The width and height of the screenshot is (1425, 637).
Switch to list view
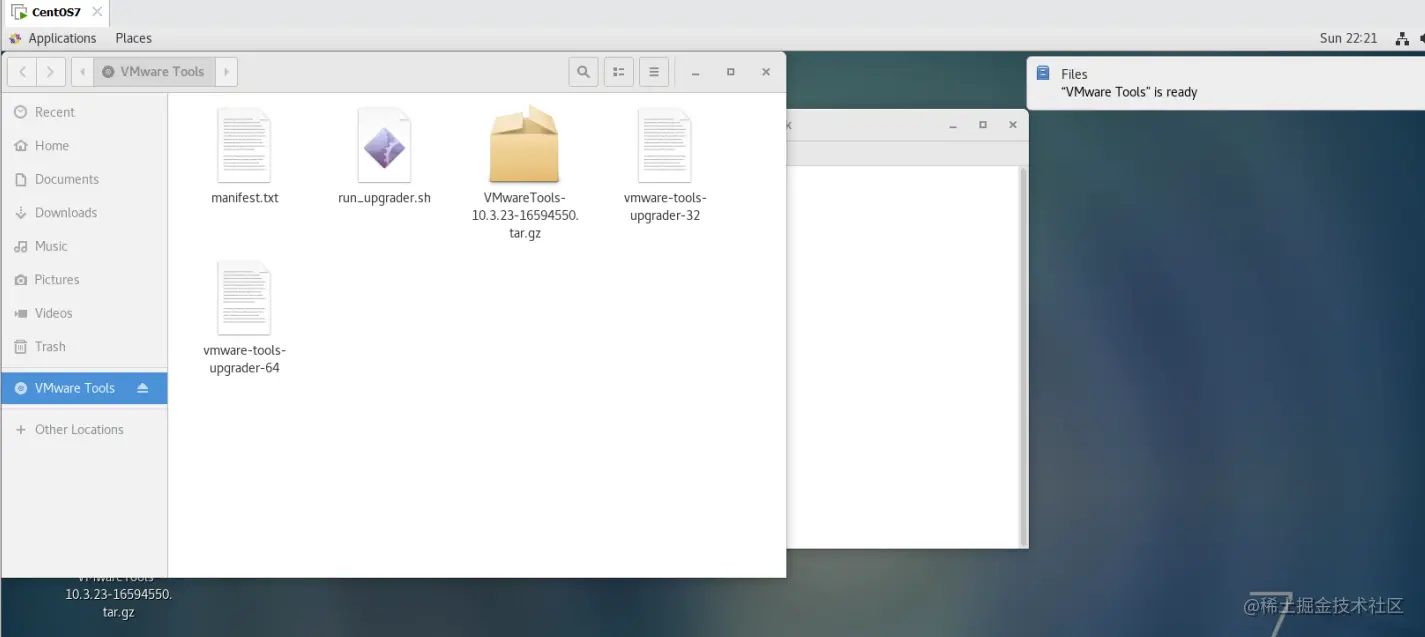[x=619, y=72]
